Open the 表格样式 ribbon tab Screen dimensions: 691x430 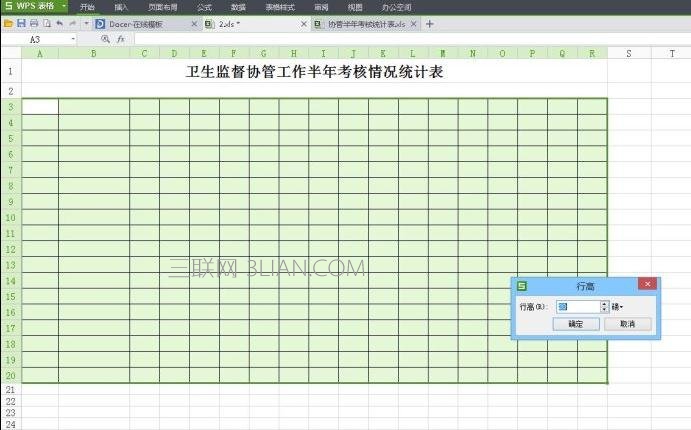click(280, 7)
